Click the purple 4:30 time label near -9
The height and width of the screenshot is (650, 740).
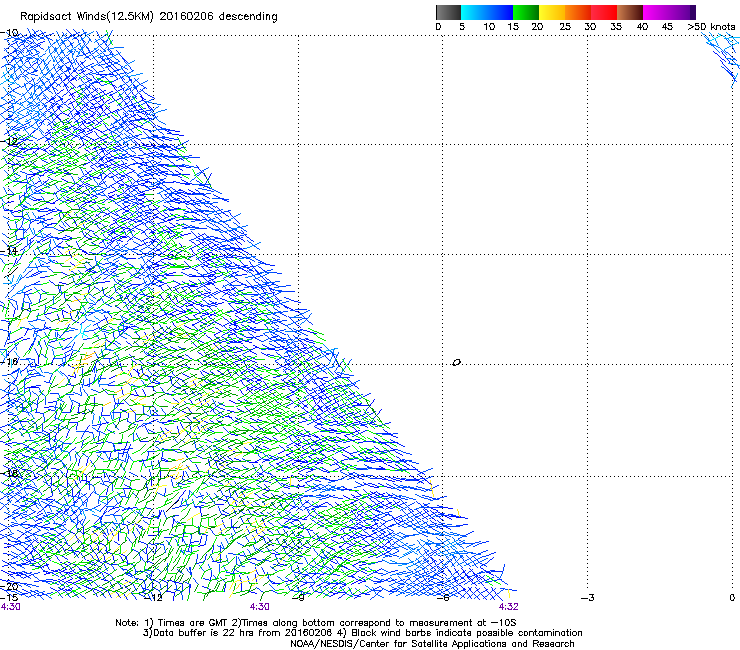pyautogui.click(x=260, y=607)
